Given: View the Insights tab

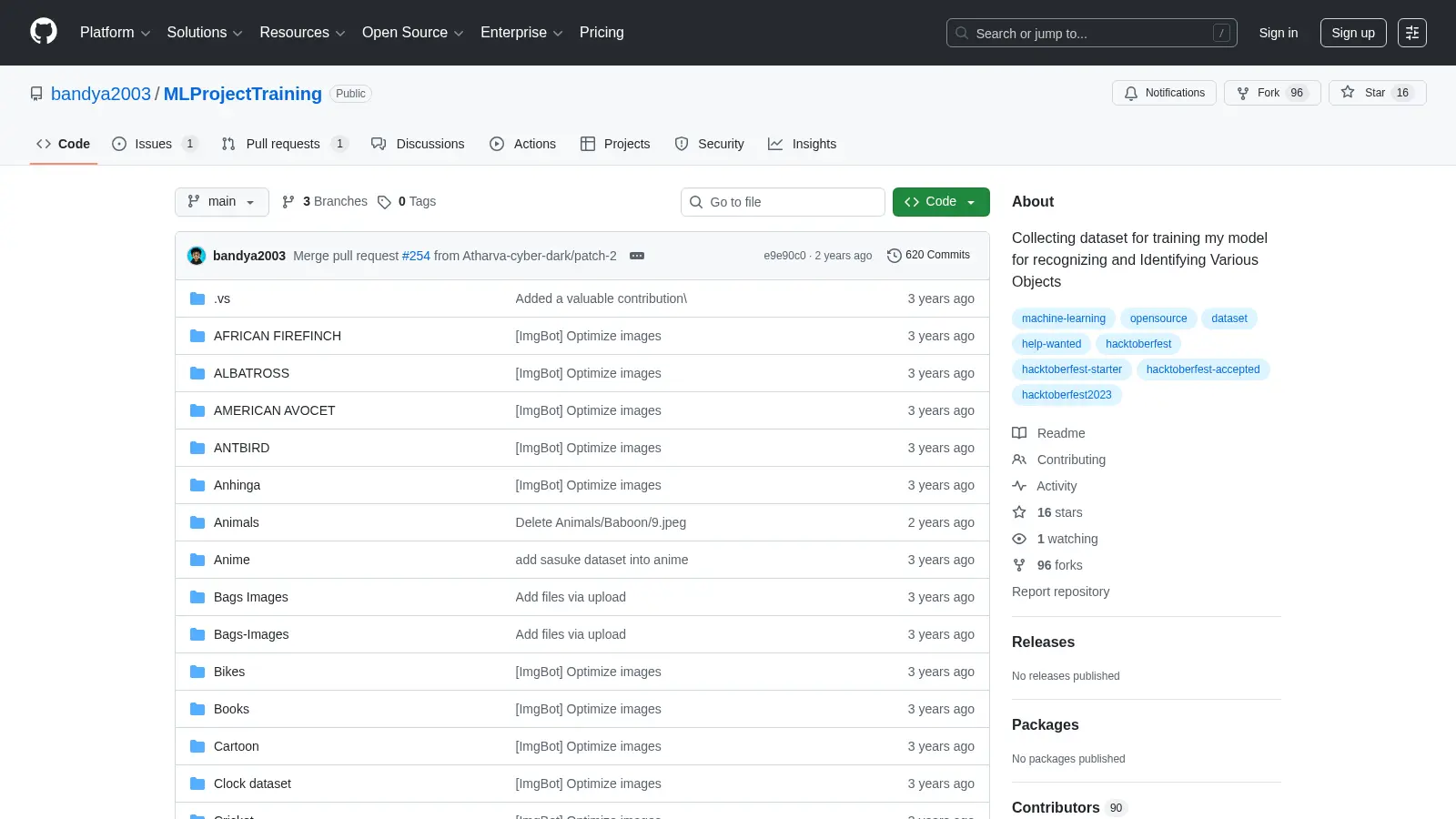Looking at the screenshot, I should pos(803,144).
